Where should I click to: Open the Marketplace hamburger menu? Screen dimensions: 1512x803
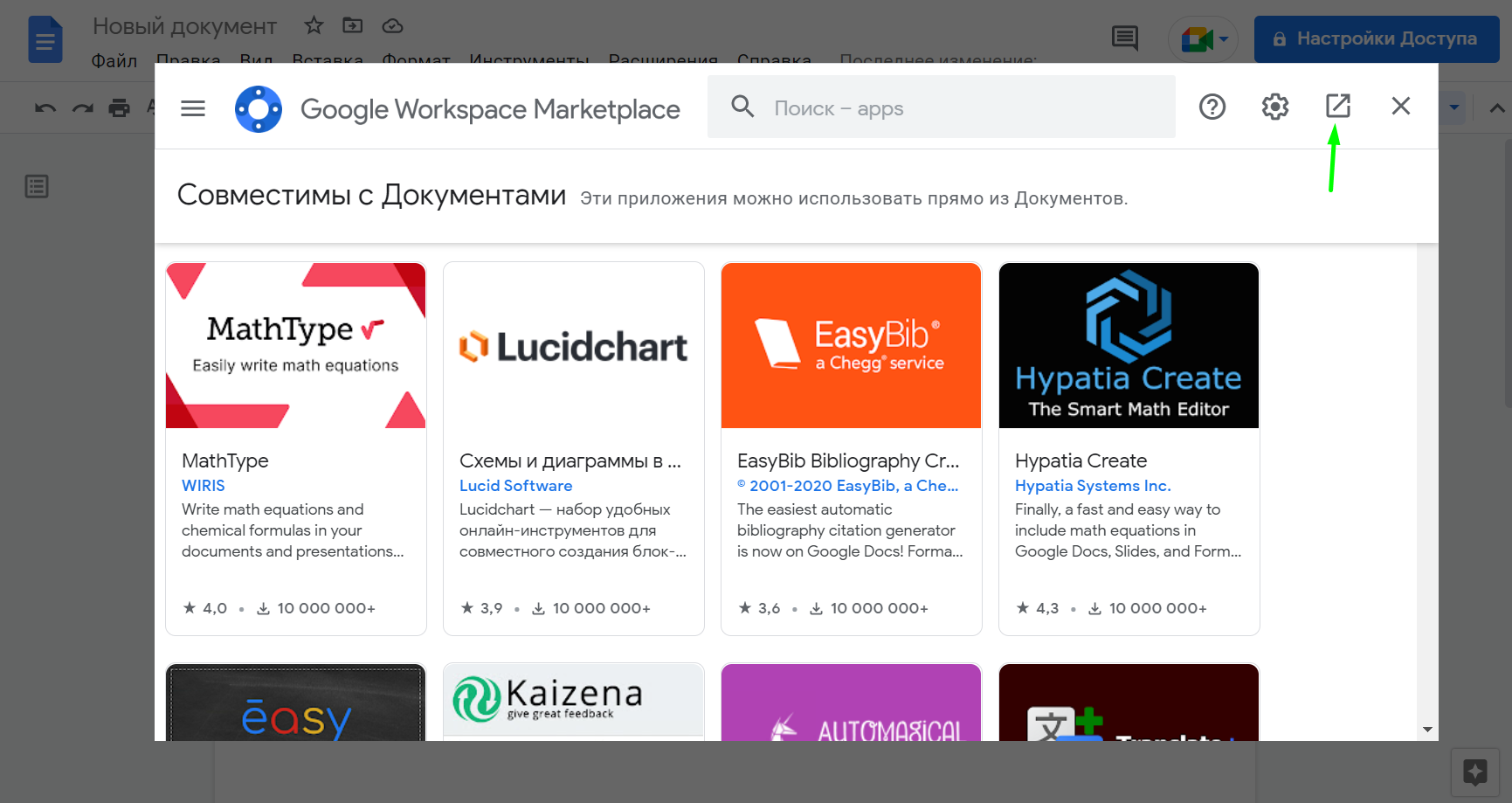[x=193, y=108]
